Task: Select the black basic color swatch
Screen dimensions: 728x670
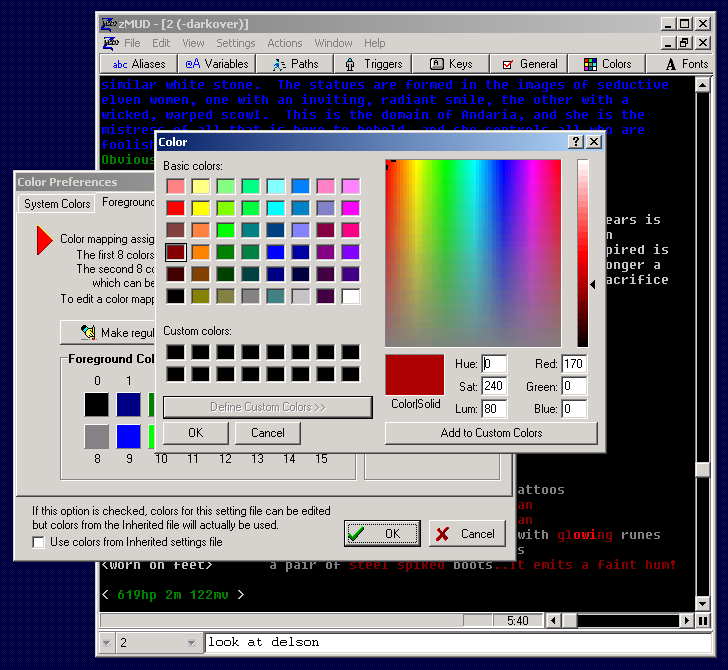Action: (x=176, y=296)
